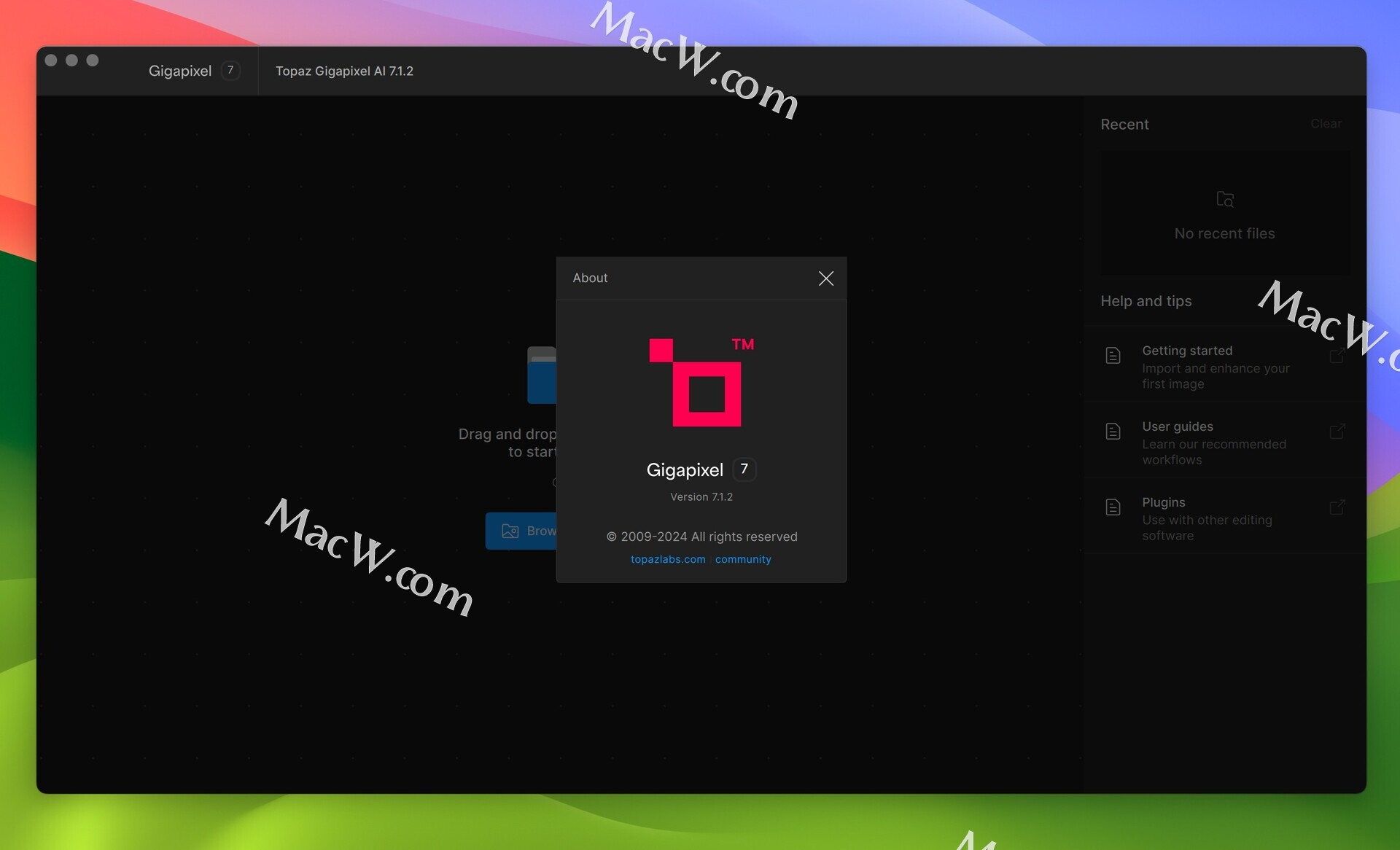The height and width of the screenshot is (850, 1400).
Task: Click the external link icon beside Getting started
Action: (1337, 355)
